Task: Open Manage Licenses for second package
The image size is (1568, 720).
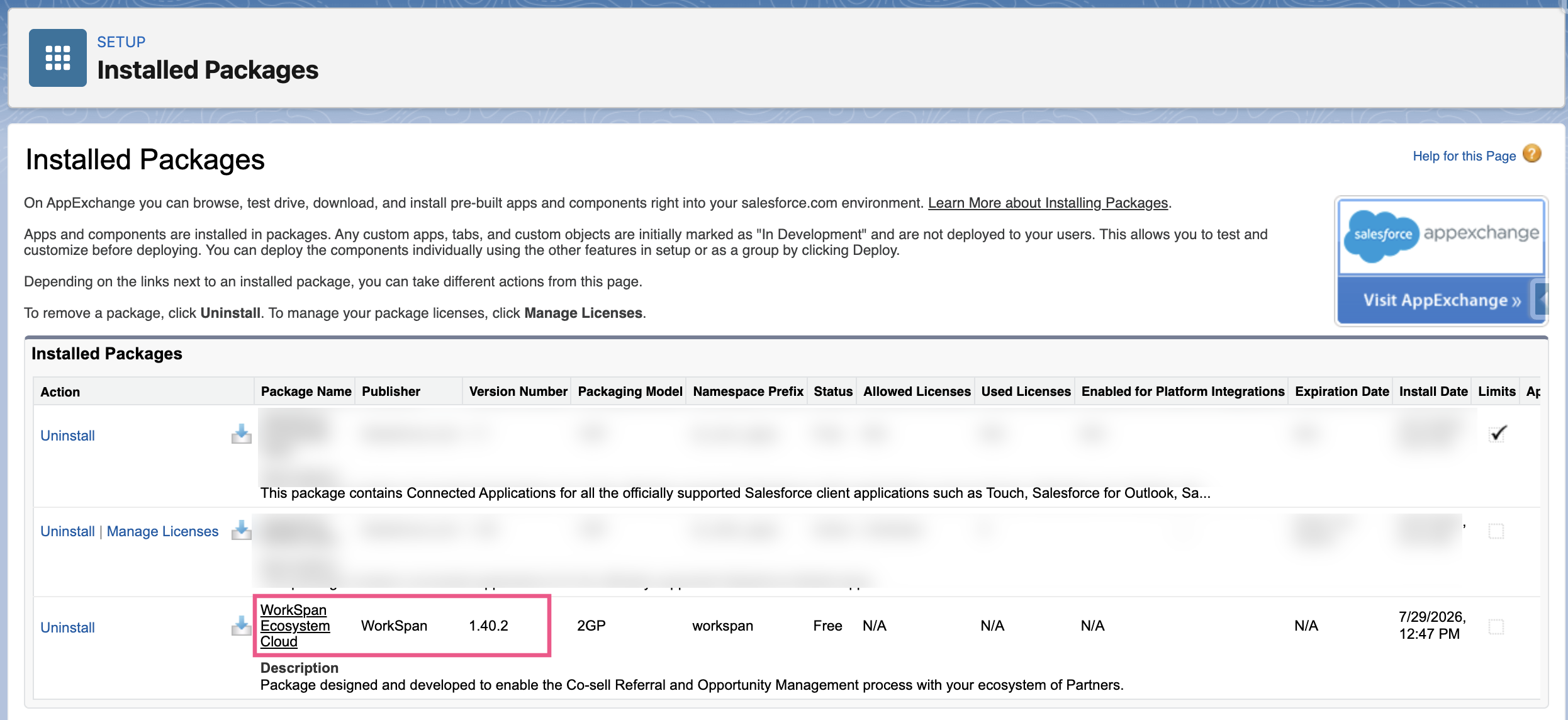Action: coord(162,531)
